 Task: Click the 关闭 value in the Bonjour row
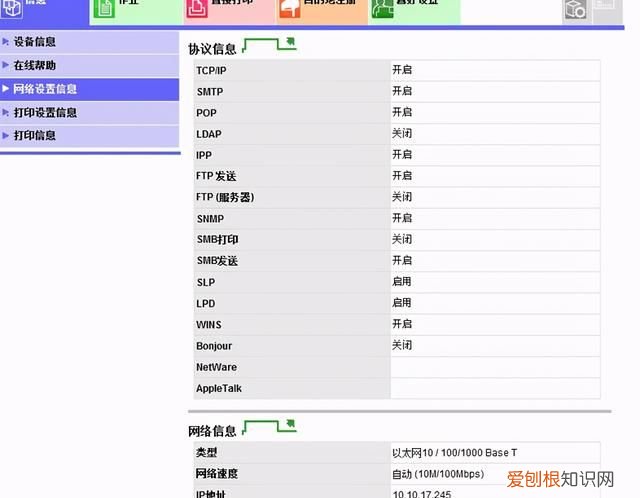[x=402, y=345]
